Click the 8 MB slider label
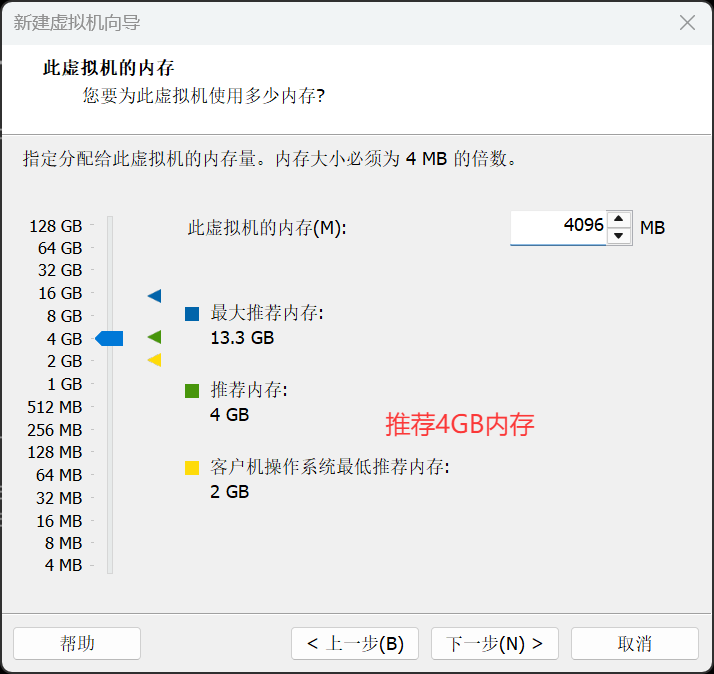The image size is (714, 674). (63, 543)
